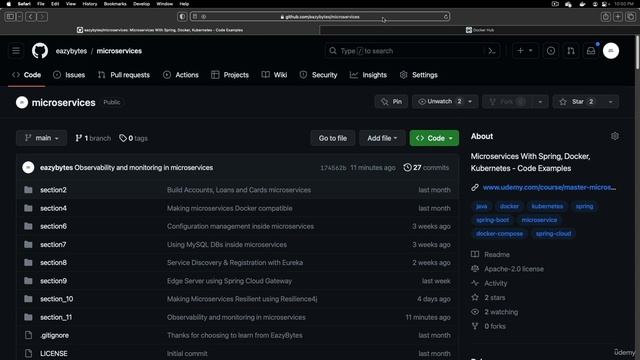The image size is (640, 360).
Task: Click the docker-compose topic tag
Action: click(x=500, y=233)
